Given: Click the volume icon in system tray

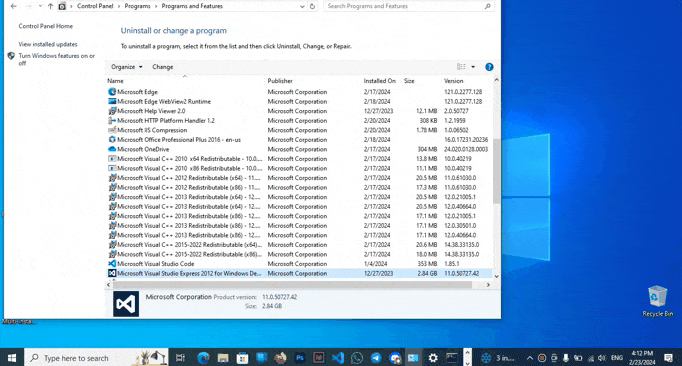Looking at the screenshot, I should (x=602, y=358).
